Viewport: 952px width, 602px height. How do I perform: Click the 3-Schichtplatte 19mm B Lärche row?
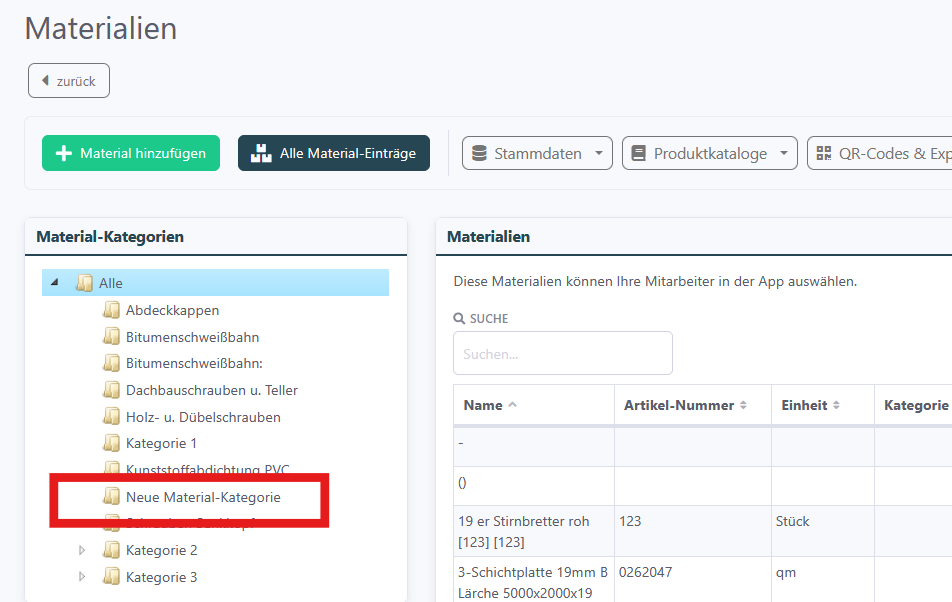(702, 580)
